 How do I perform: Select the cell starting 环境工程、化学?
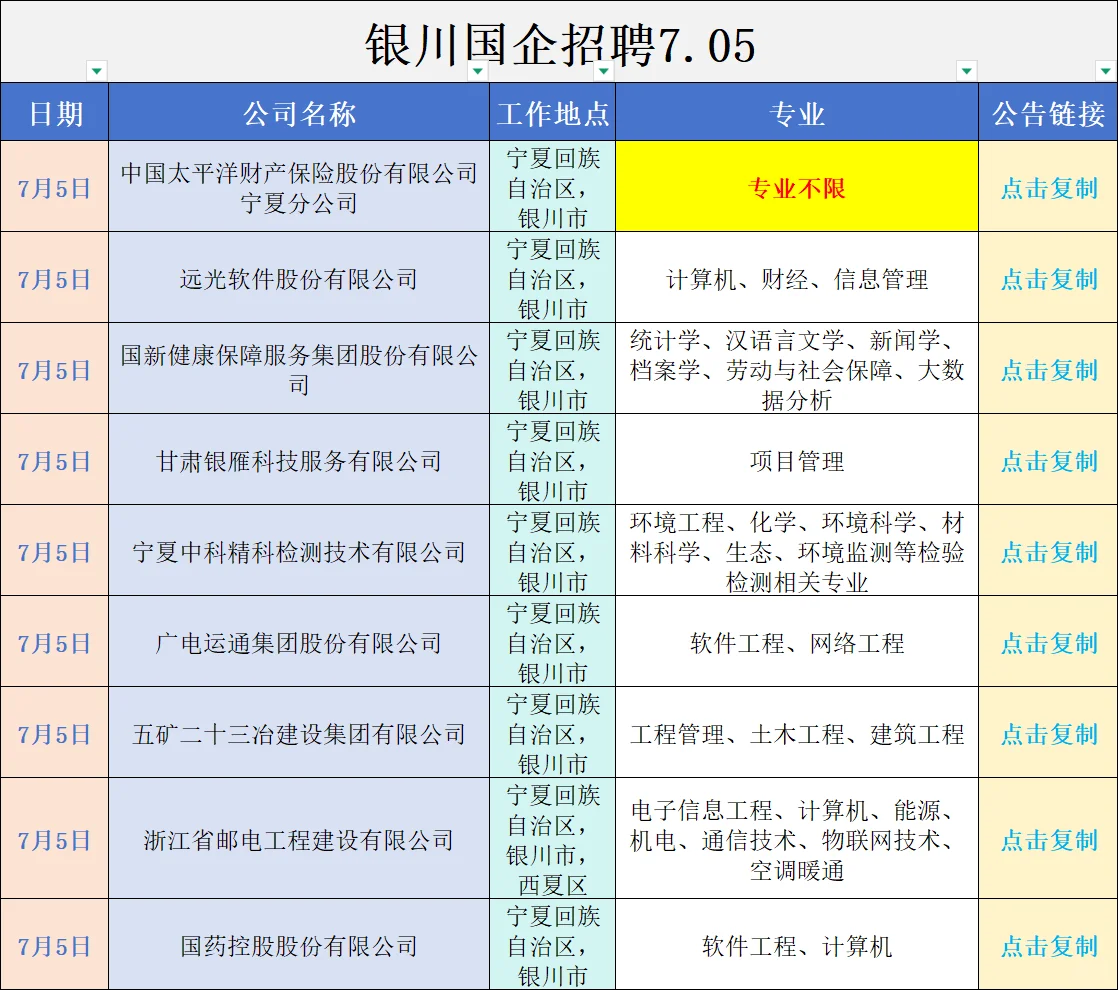pos(797,551)
